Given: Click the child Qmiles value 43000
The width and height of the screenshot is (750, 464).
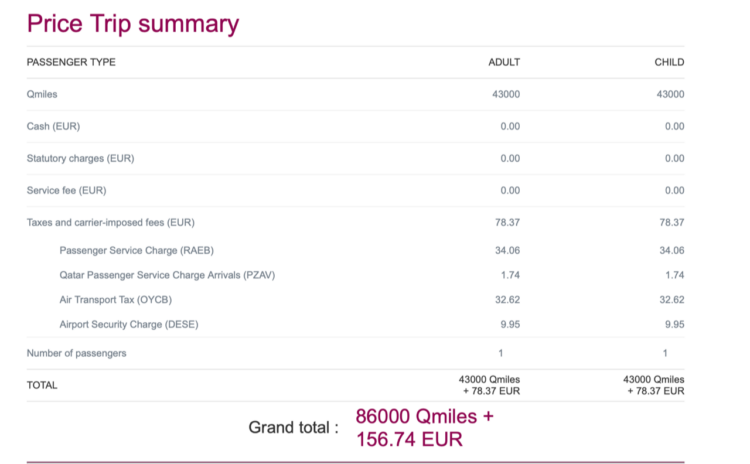Looking at the screenshot, I should (670, 94).
